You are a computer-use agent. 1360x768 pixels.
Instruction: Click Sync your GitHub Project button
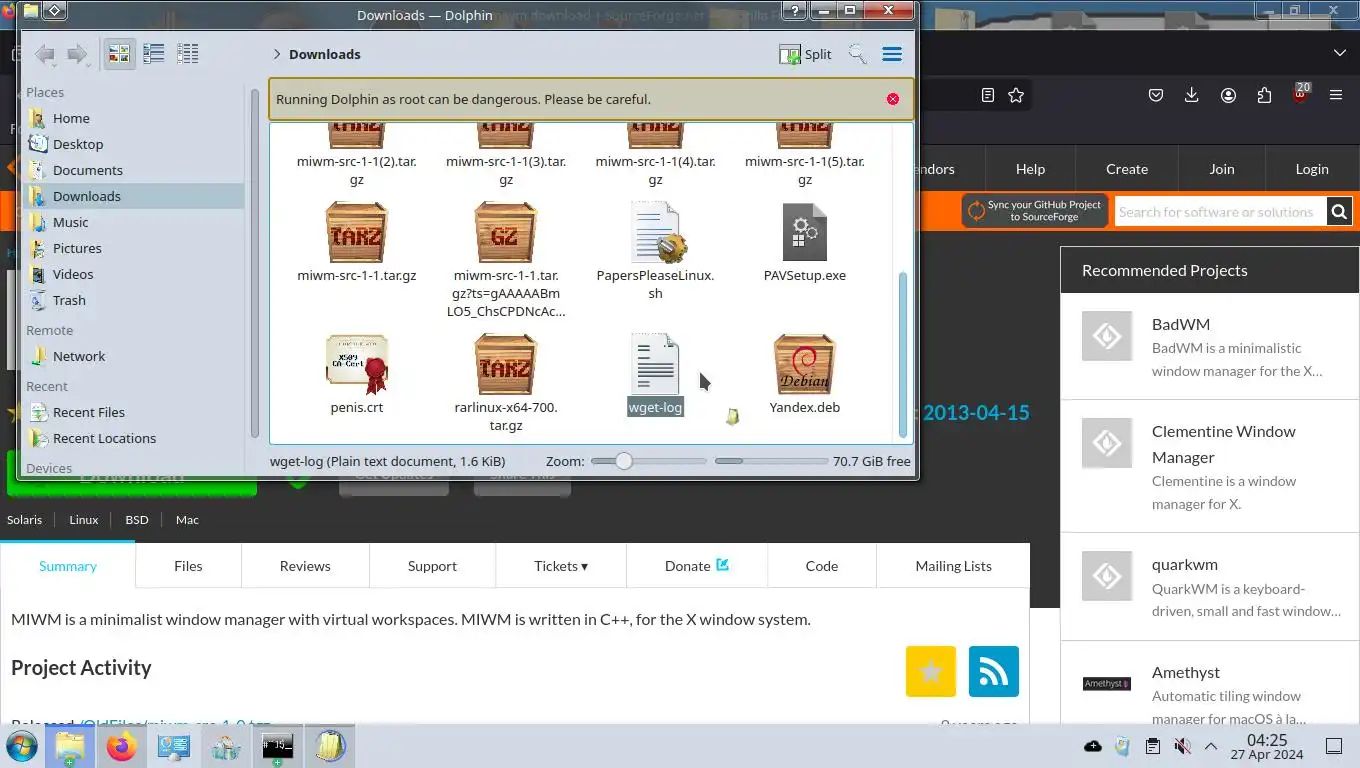[1035, 211]
